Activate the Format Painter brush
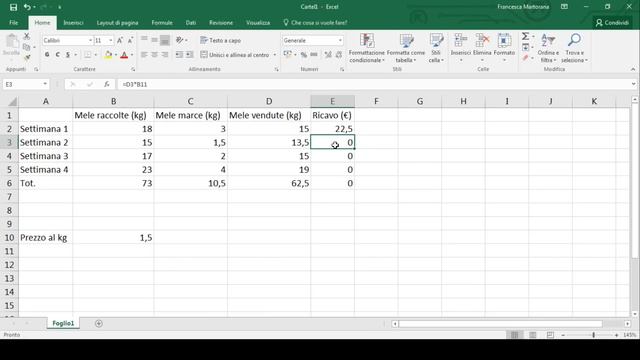This screenshot has width=640, height=360. tap(27, 58)
